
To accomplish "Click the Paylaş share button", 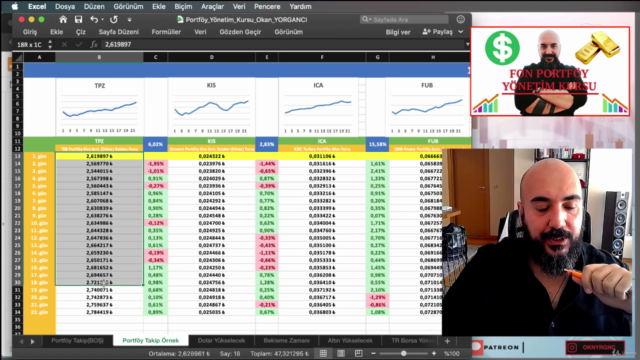I will pyautogui.click(x=438, y=32).
